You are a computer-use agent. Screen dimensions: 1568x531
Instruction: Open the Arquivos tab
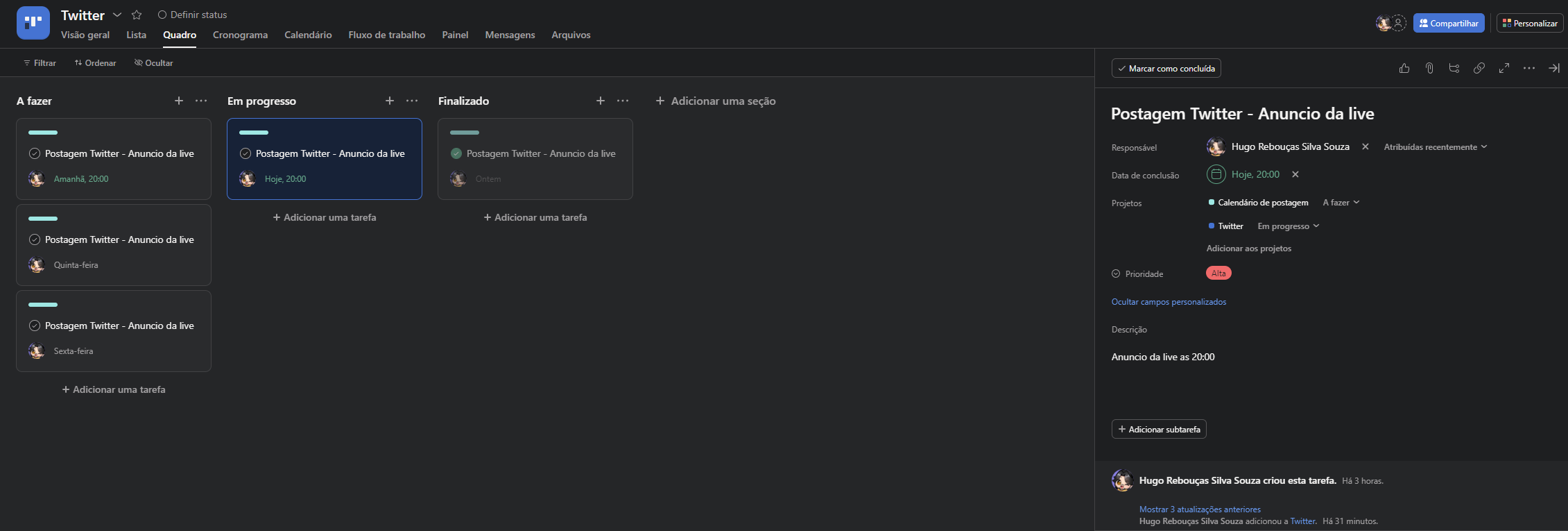tap(571, 35)
